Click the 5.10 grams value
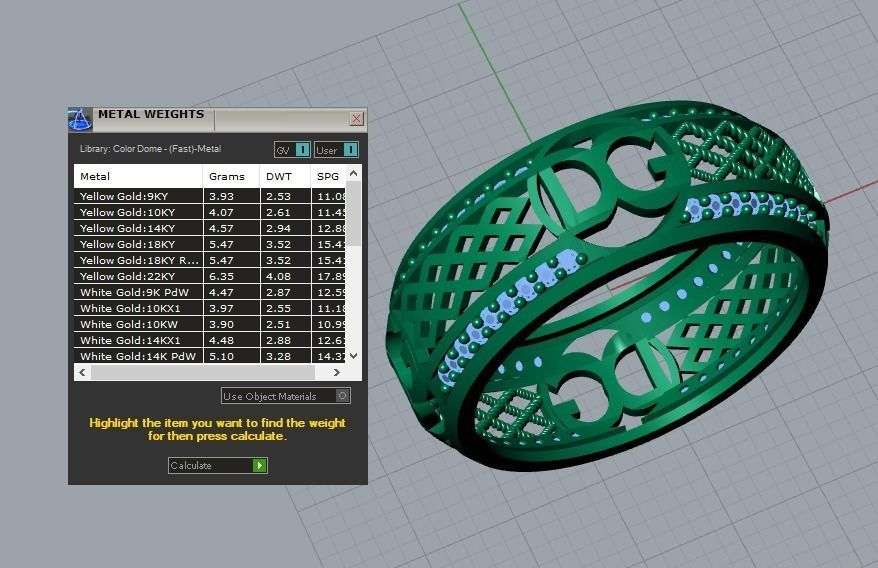The image size is (878, 568). (221, 356)
